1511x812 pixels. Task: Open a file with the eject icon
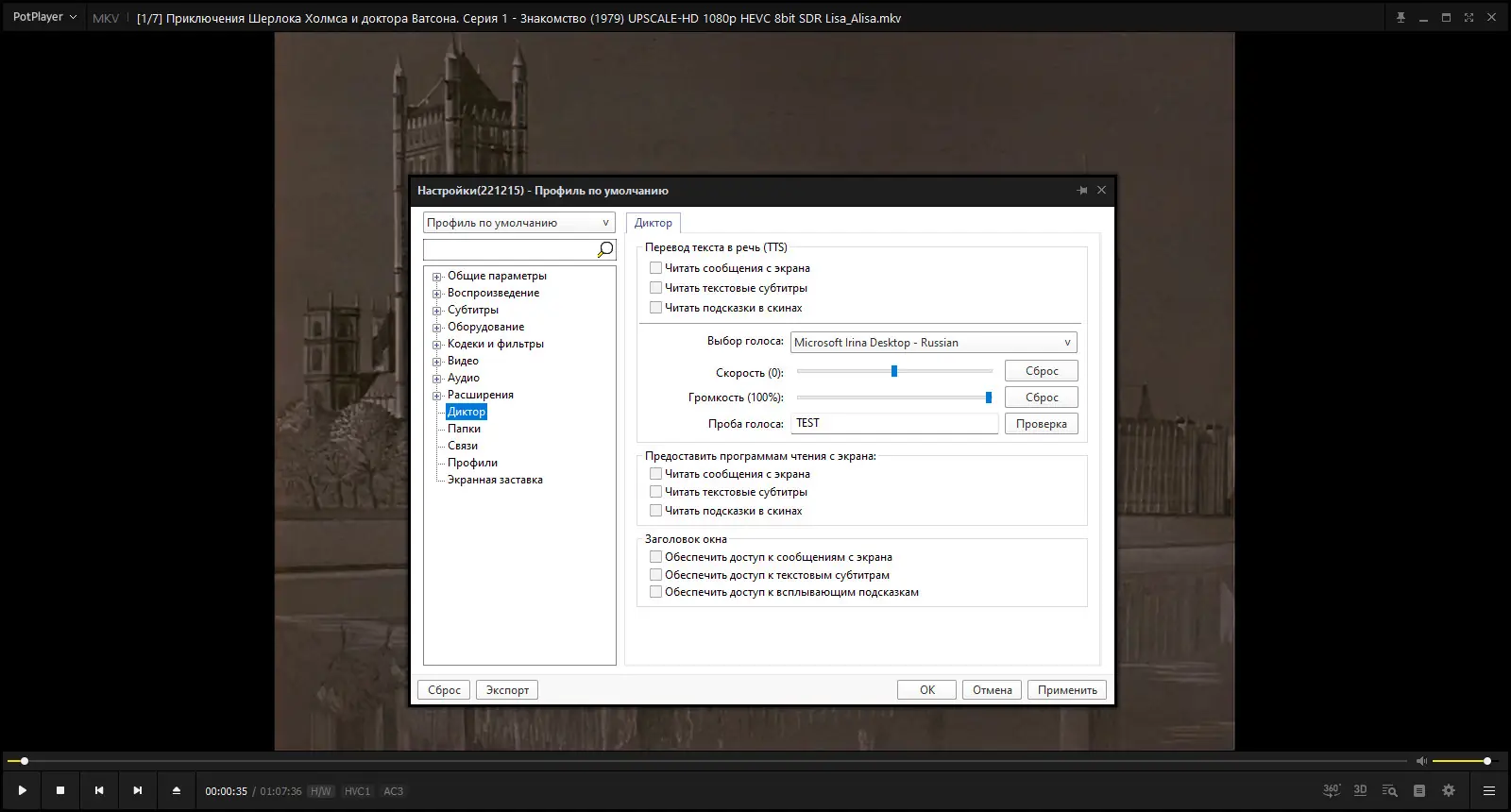point(176,790)
